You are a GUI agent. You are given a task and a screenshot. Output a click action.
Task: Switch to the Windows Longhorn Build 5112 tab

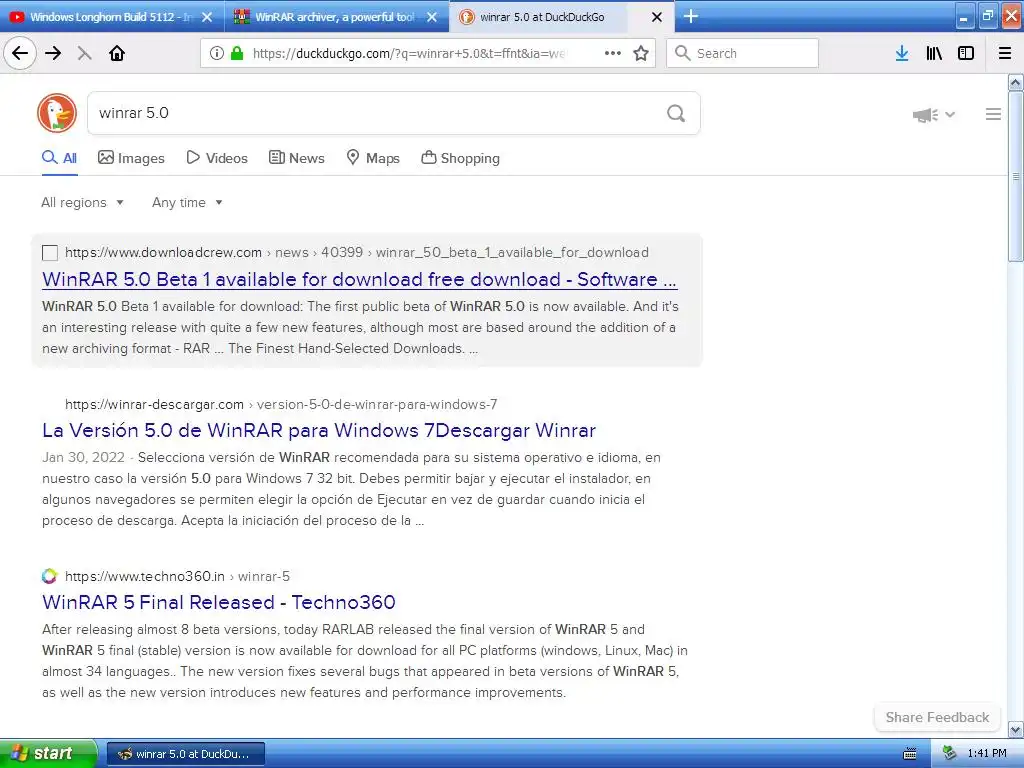(112, 17)
